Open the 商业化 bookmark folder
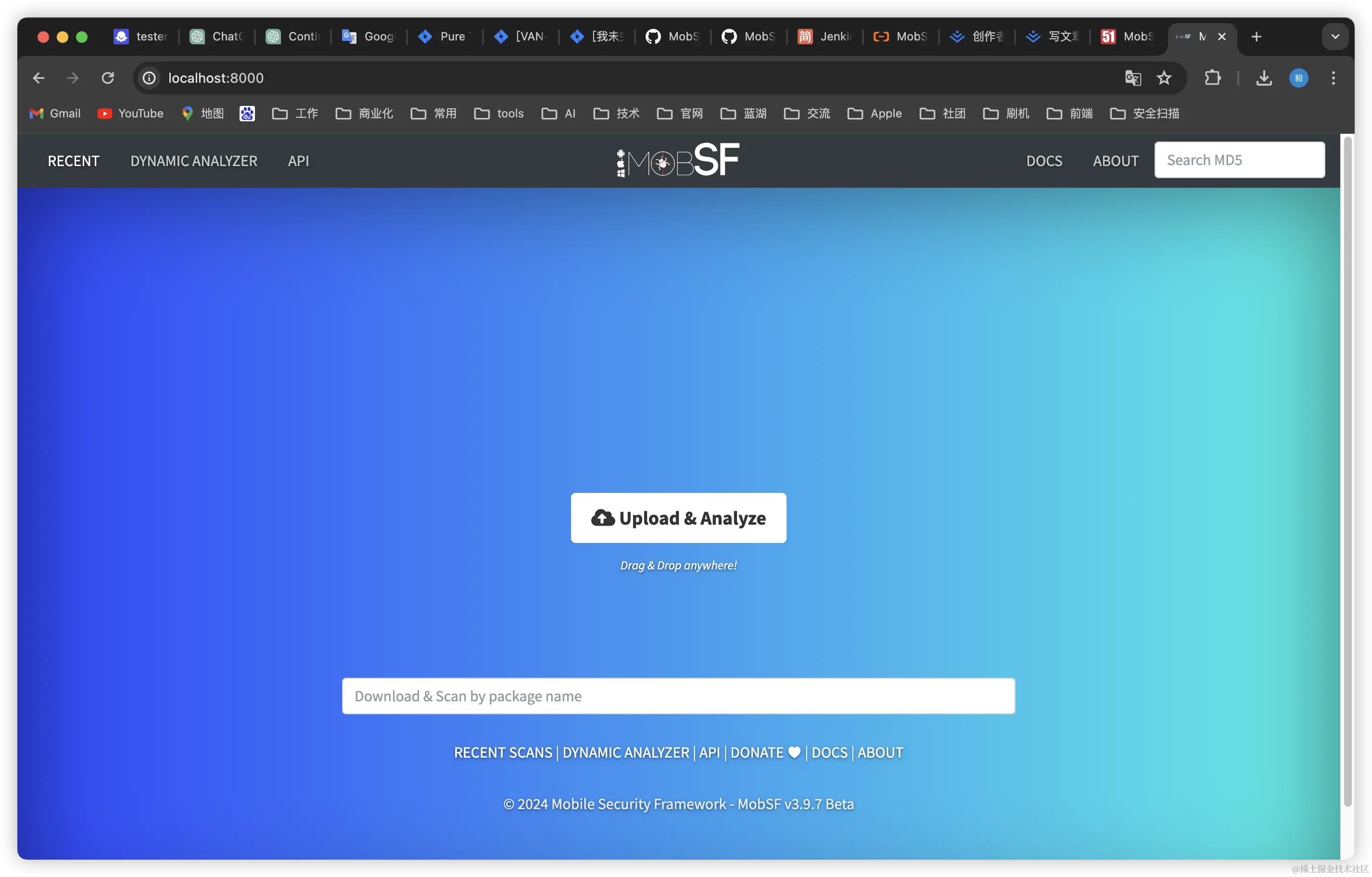Image resolution: width=1372 pixels, height=877 pixels. [365, 114]
